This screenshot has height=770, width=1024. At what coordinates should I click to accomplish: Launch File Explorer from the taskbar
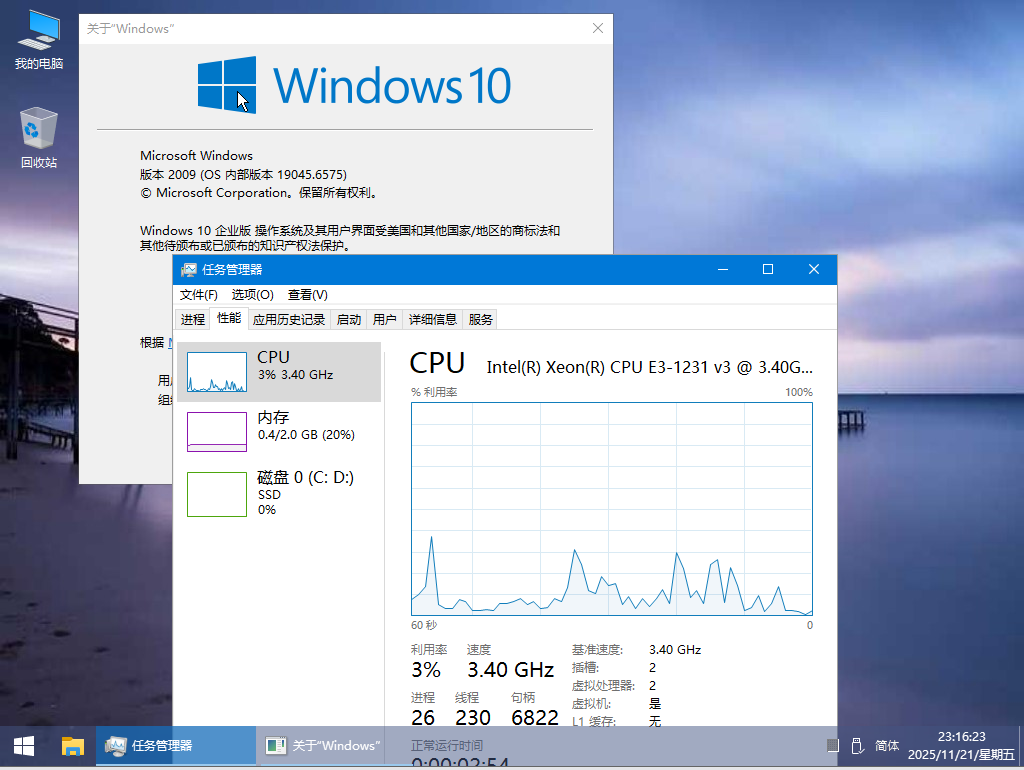coord(72,746)
